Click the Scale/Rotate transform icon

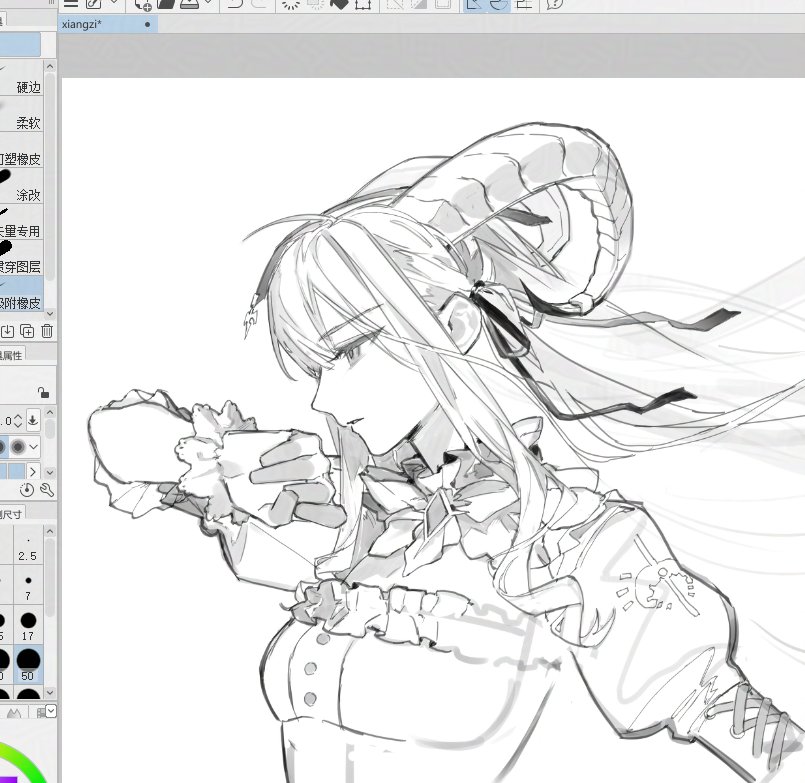coord(362,4)
